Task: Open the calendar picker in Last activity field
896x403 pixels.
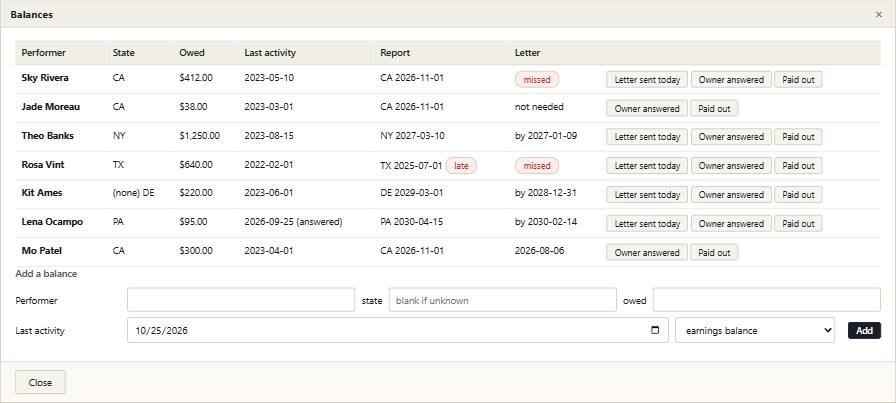Action: click(655, 330)
